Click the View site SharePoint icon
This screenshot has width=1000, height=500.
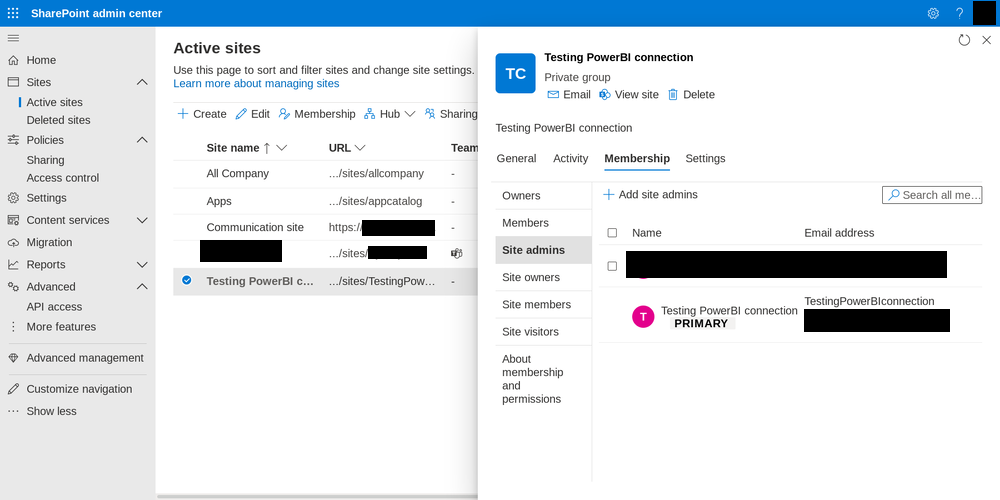tap(605, 94)
